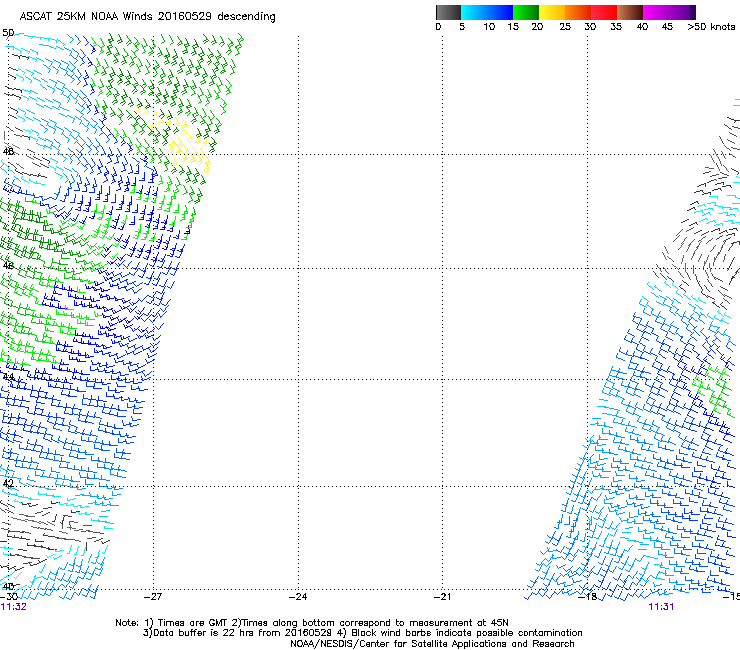Select the '20' label under the color legend

pos(537,27)
